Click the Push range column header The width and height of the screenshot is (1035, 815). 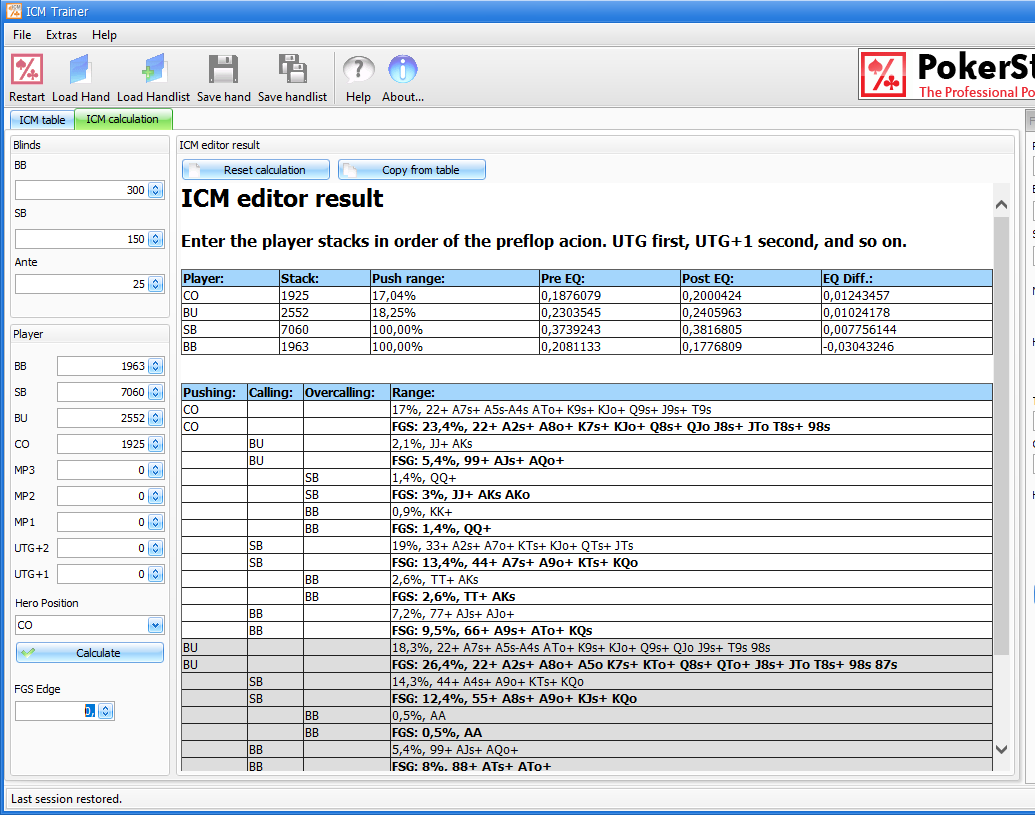pos(455,278)
